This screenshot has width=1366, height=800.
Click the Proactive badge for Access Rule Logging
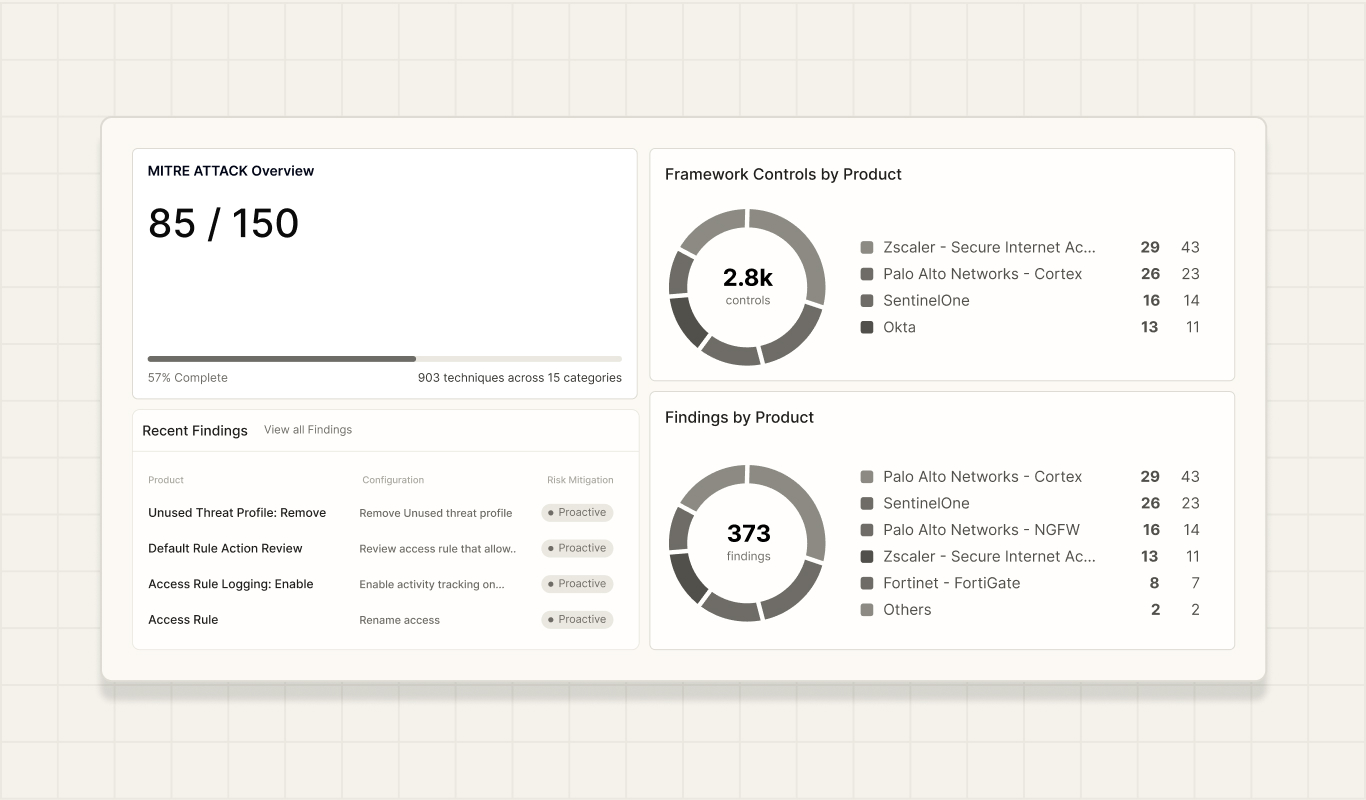click(577, 584)
